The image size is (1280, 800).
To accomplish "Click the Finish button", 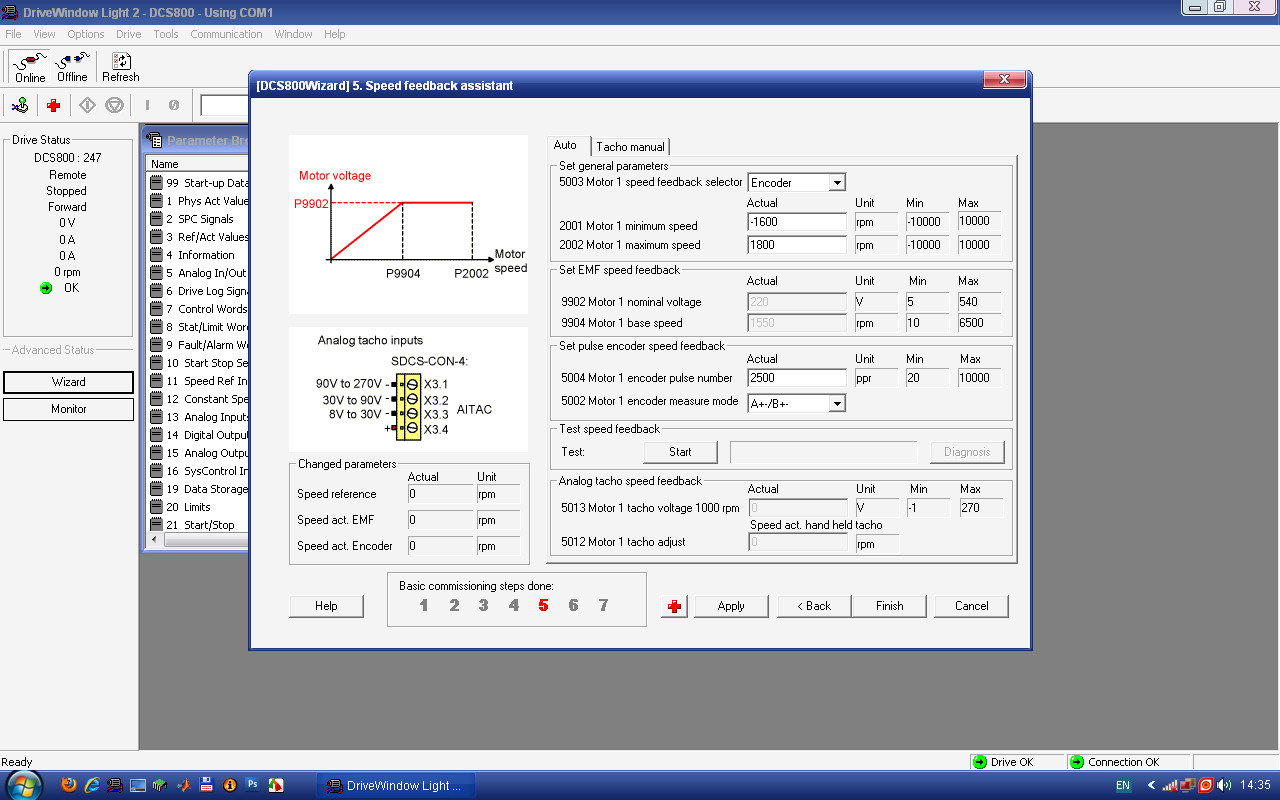I will 889,606.
